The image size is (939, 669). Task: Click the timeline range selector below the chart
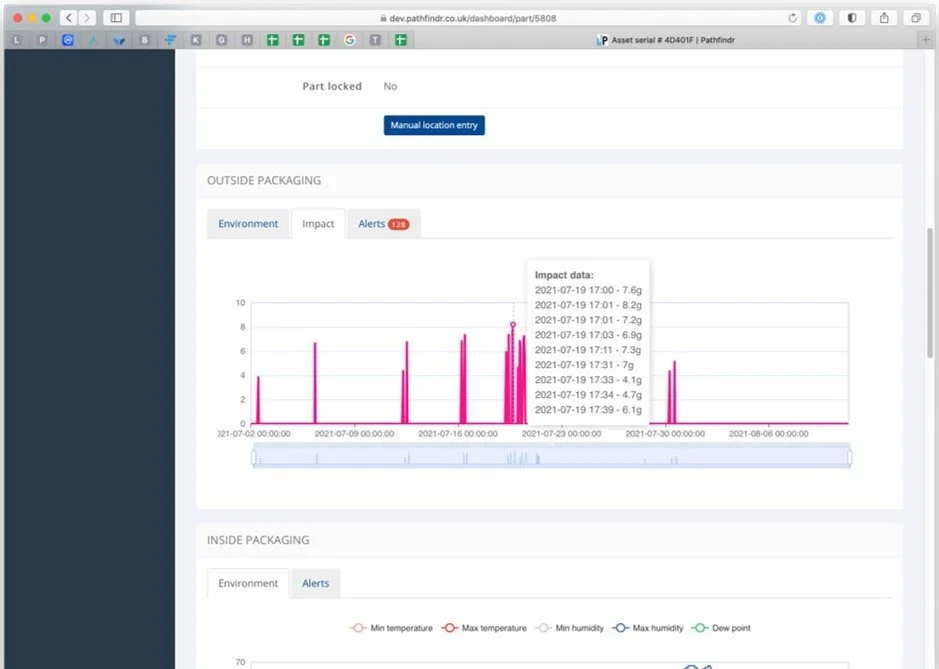tap(550, 457)
